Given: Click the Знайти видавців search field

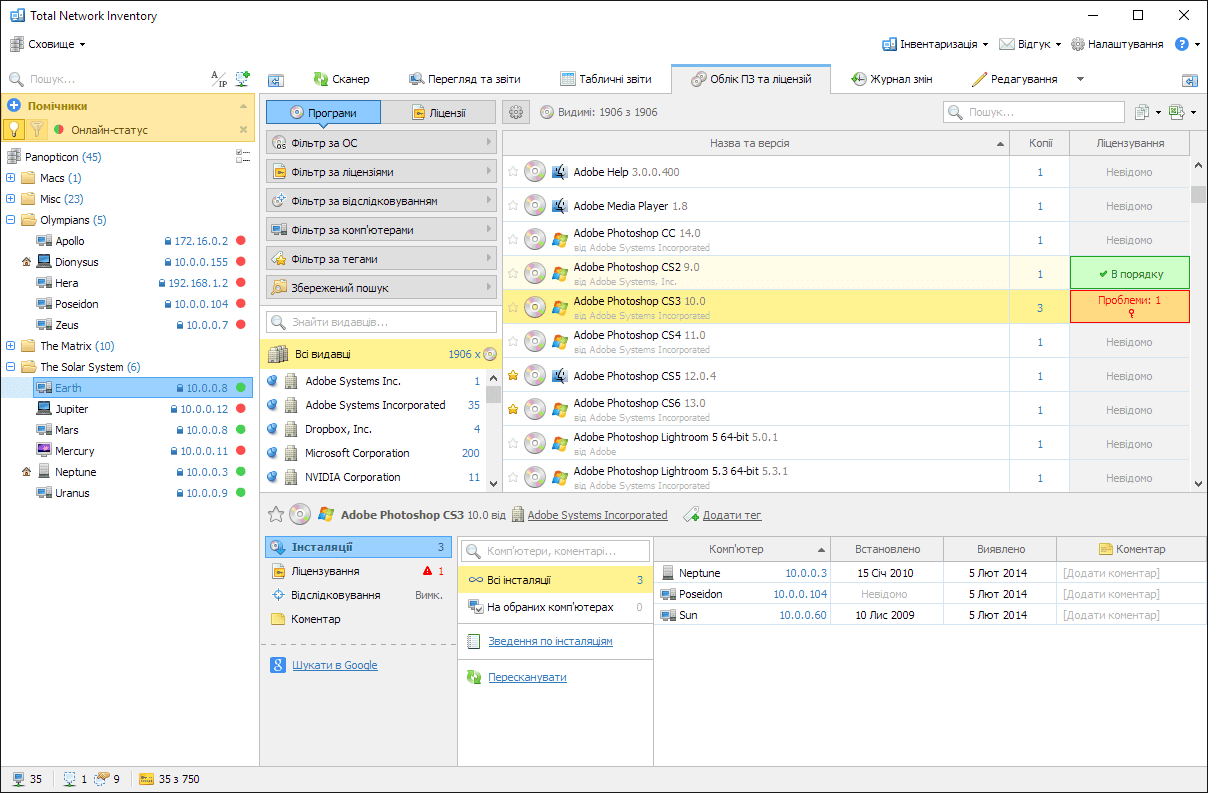Looking at the screenshot, I should tap(381, 322).
